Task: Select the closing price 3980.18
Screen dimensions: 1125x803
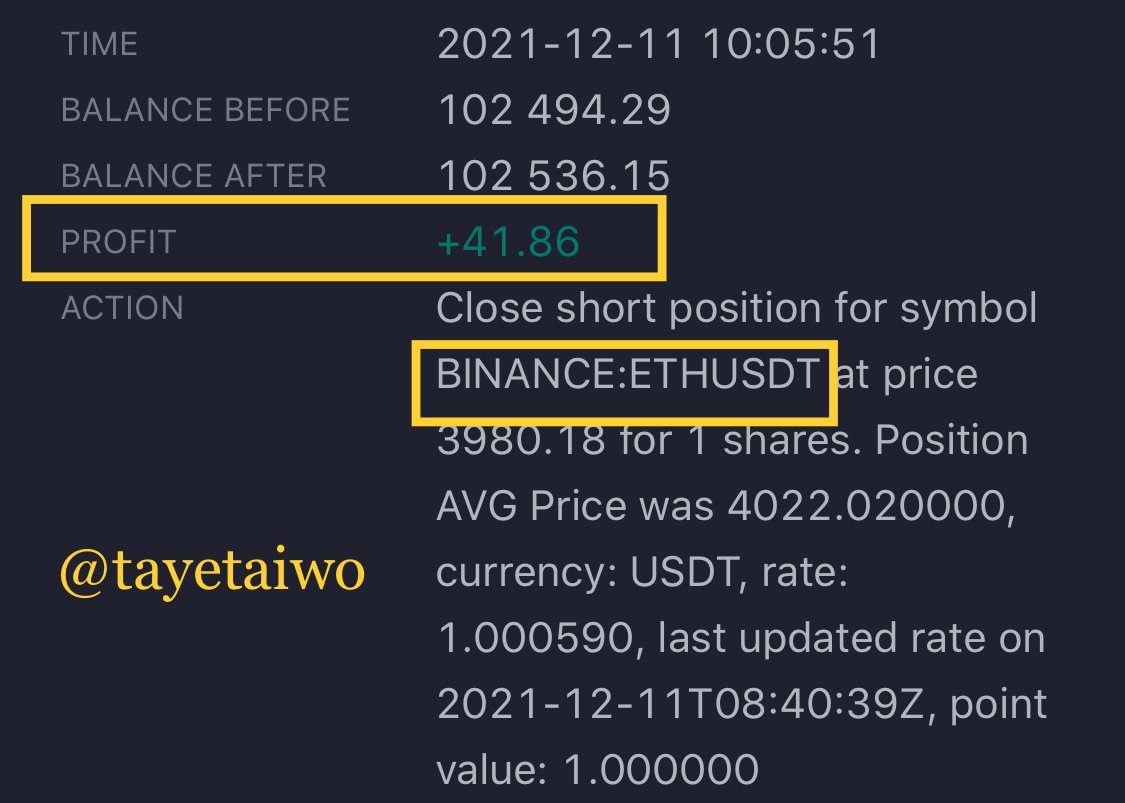Action: click(522, 440)
